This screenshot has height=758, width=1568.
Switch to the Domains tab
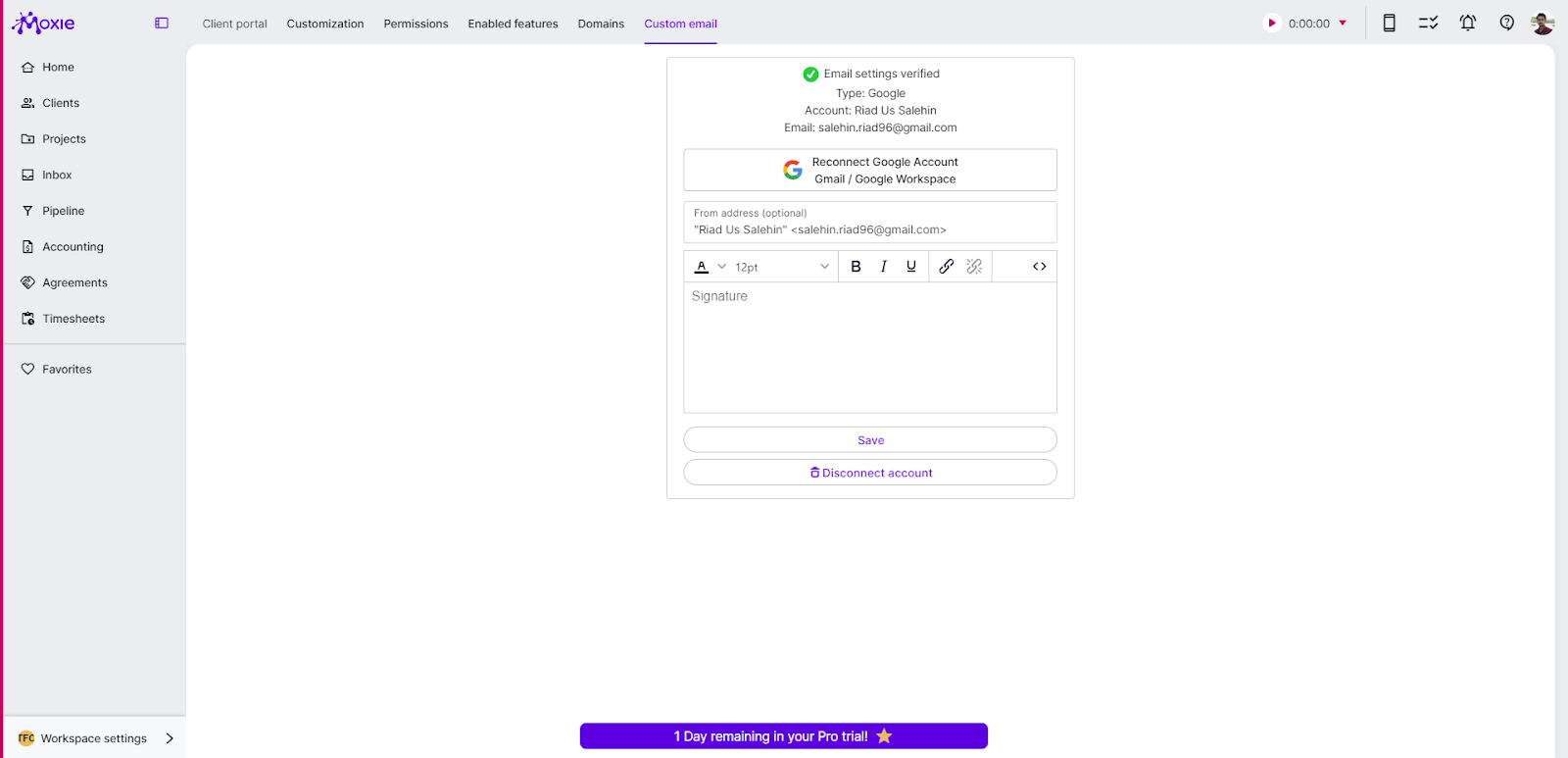(601, 24)
